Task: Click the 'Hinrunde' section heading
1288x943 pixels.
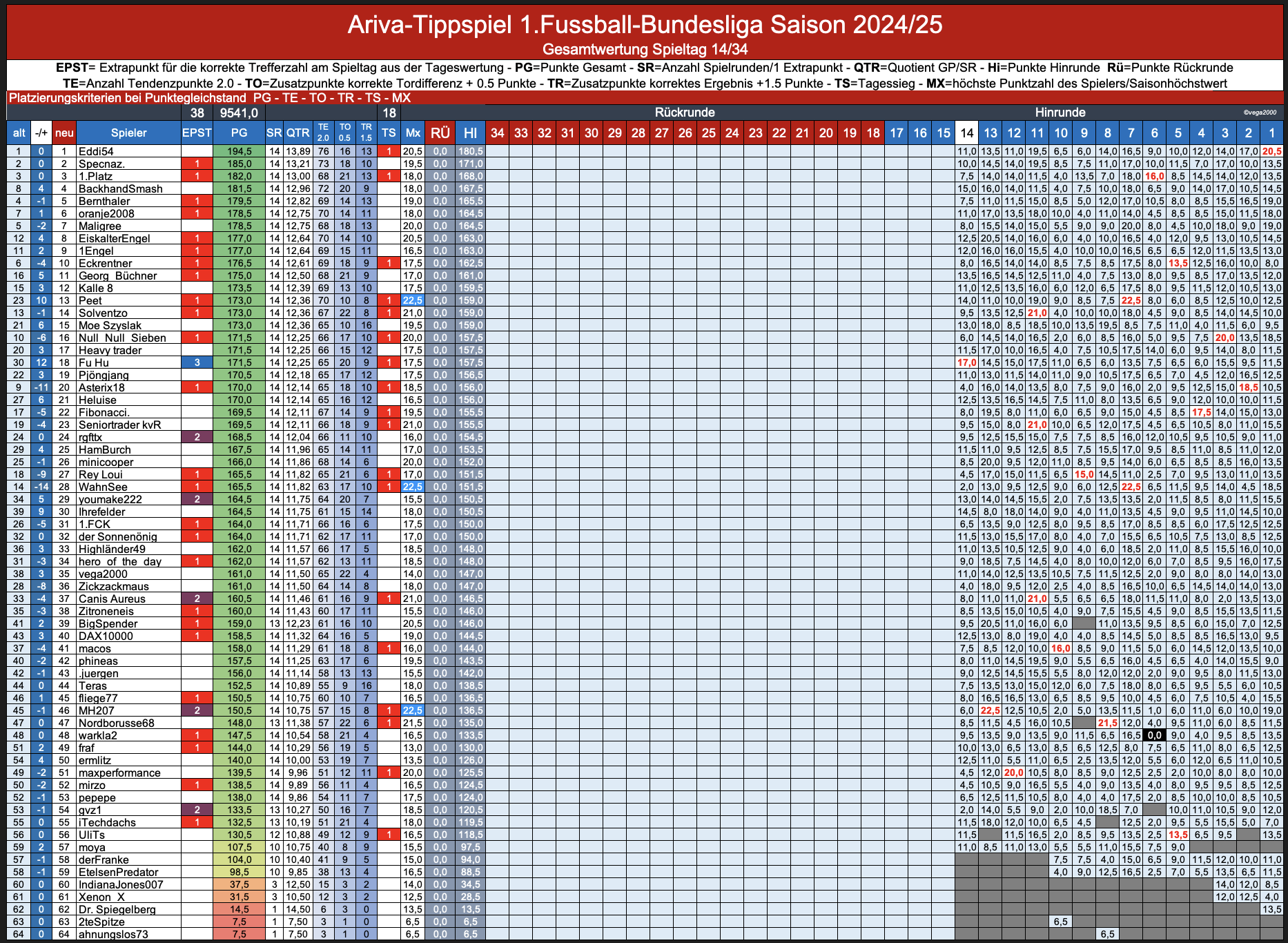Action: click(x=1060, y=112)
